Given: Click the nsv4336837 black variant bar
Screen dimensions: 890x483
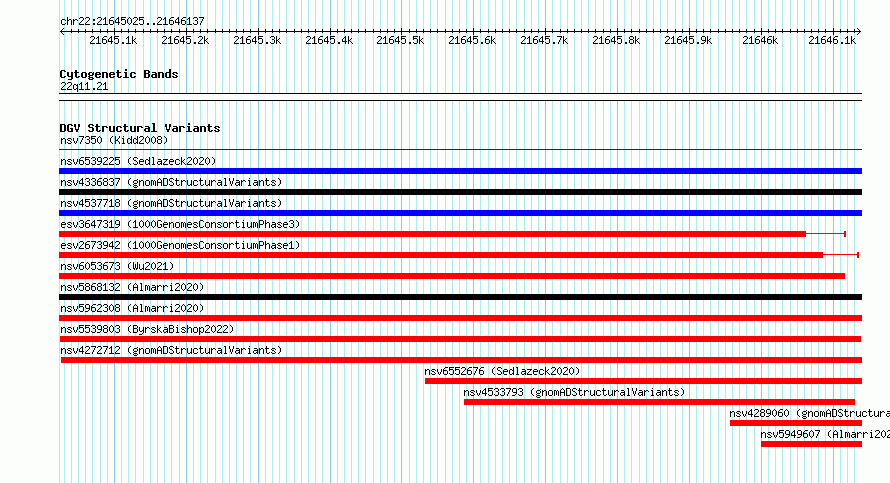Looking at the screenshot, I should (460, 192).
